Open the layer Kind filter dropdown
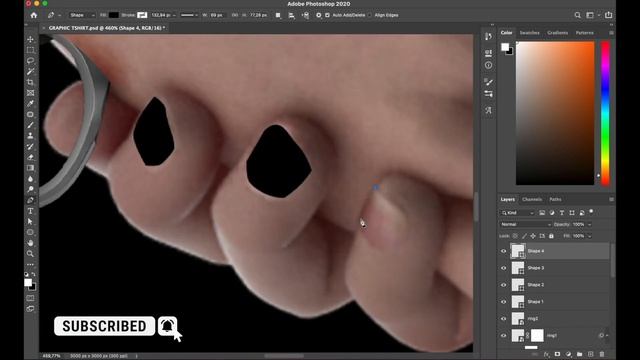Image resolution: width=640 pixels, height=360 pixels. 517,213
